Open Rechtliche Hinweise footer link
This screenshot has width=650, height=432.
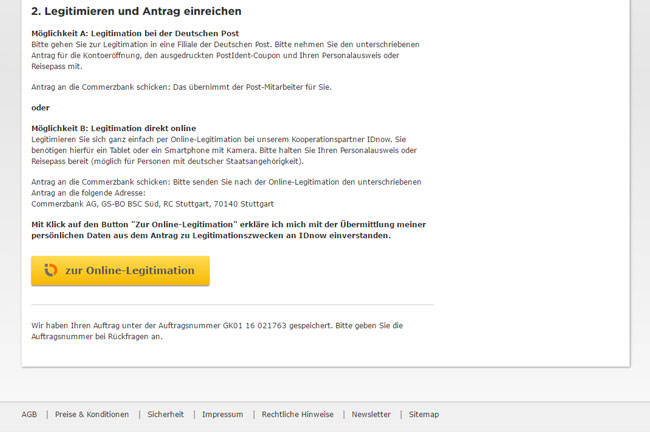(x=298, y=414)
